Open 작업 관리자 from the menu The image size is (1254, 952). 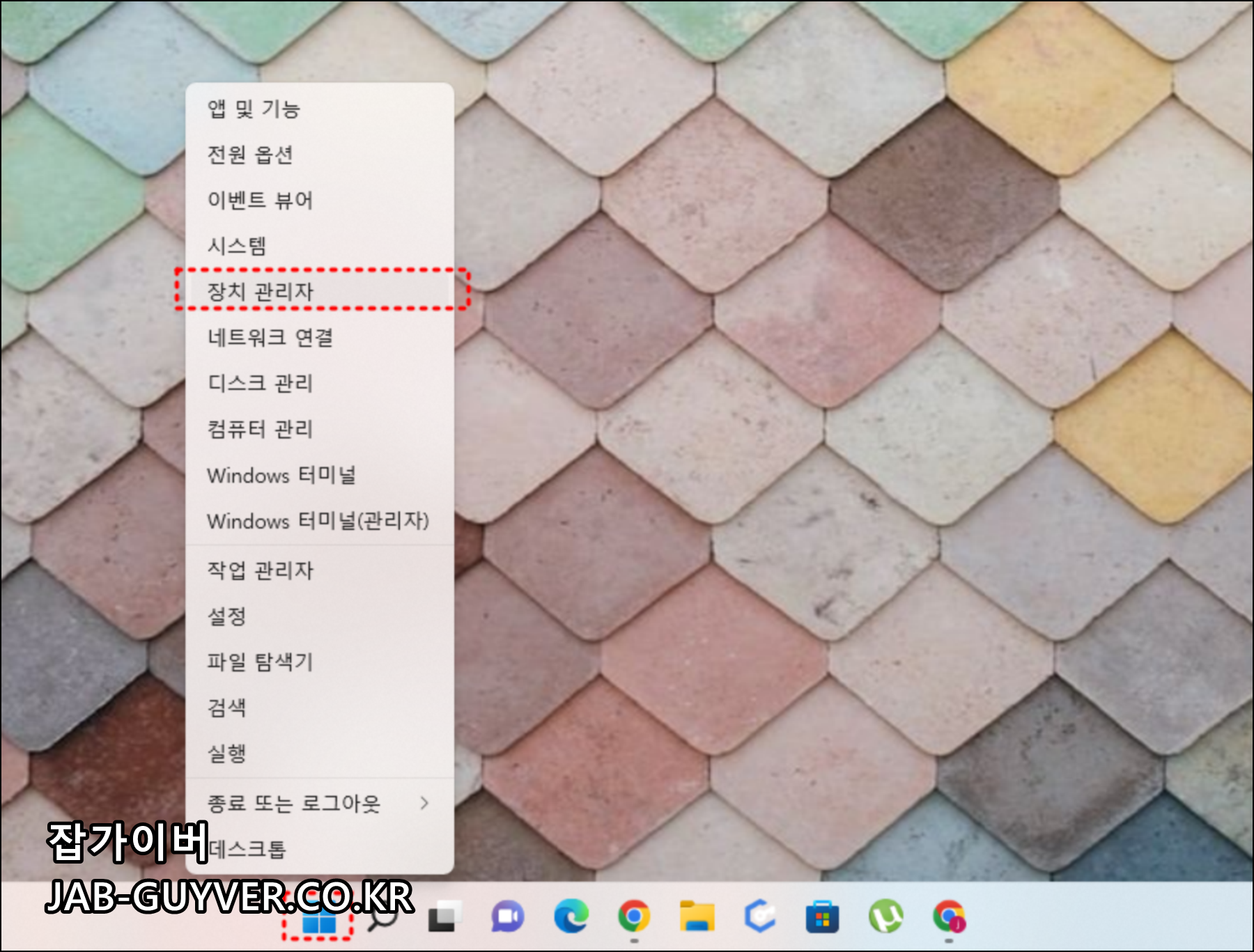coord(261,570)
